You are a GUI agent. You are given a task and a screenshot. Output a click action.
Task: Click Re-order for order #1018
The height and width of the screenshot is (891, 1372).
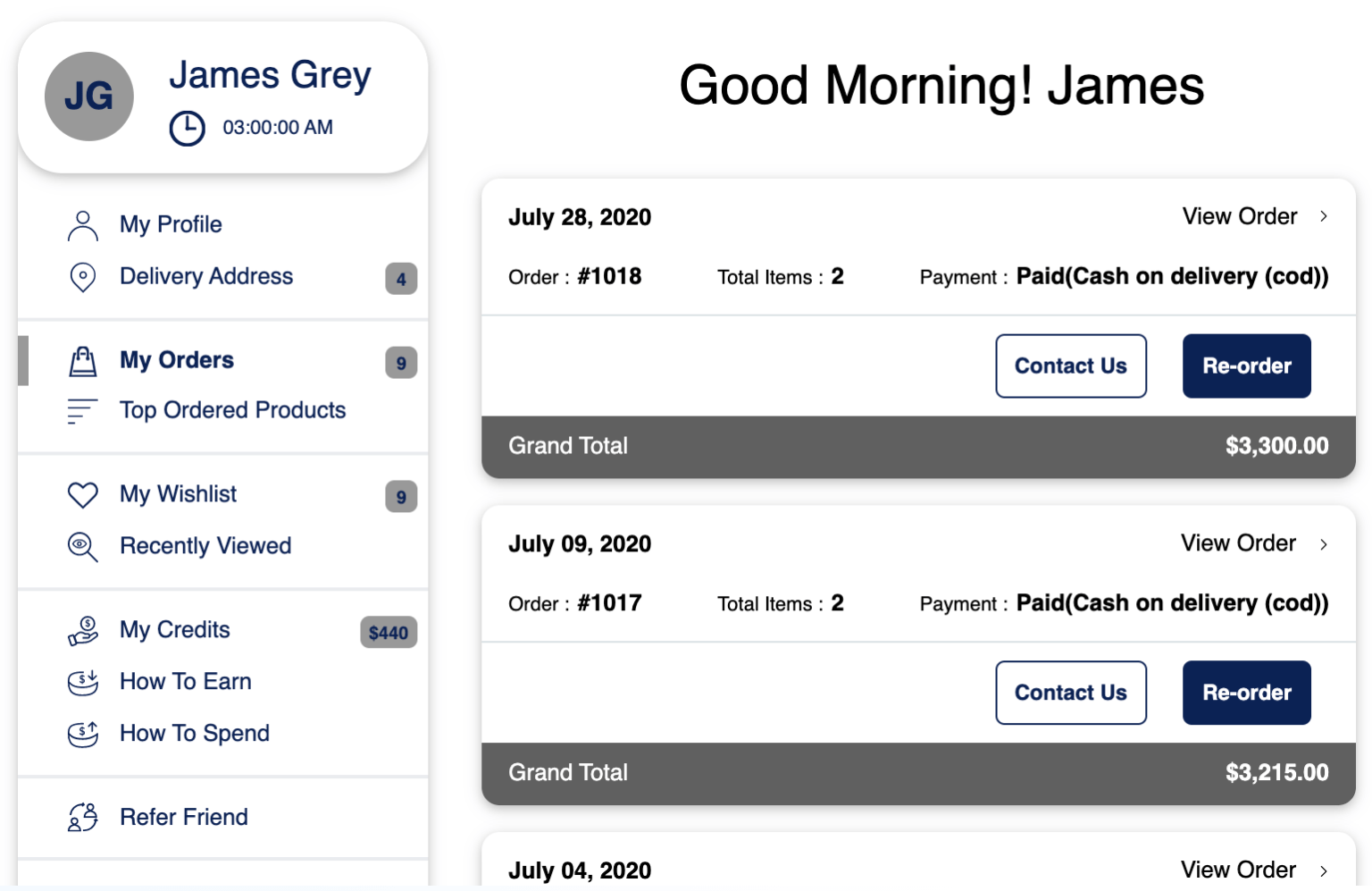point(1247,366)
